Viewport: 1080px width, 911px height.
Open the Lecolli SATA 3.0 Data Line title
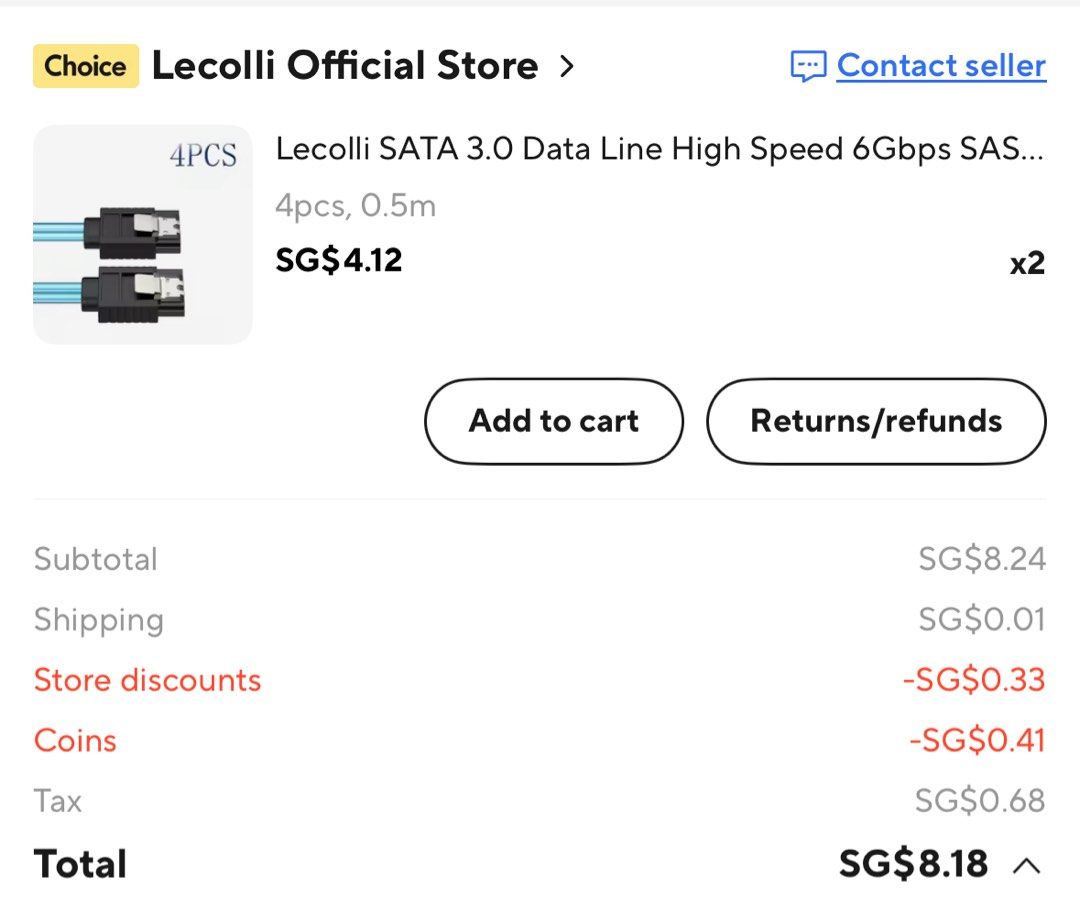[x=659, y=149]
